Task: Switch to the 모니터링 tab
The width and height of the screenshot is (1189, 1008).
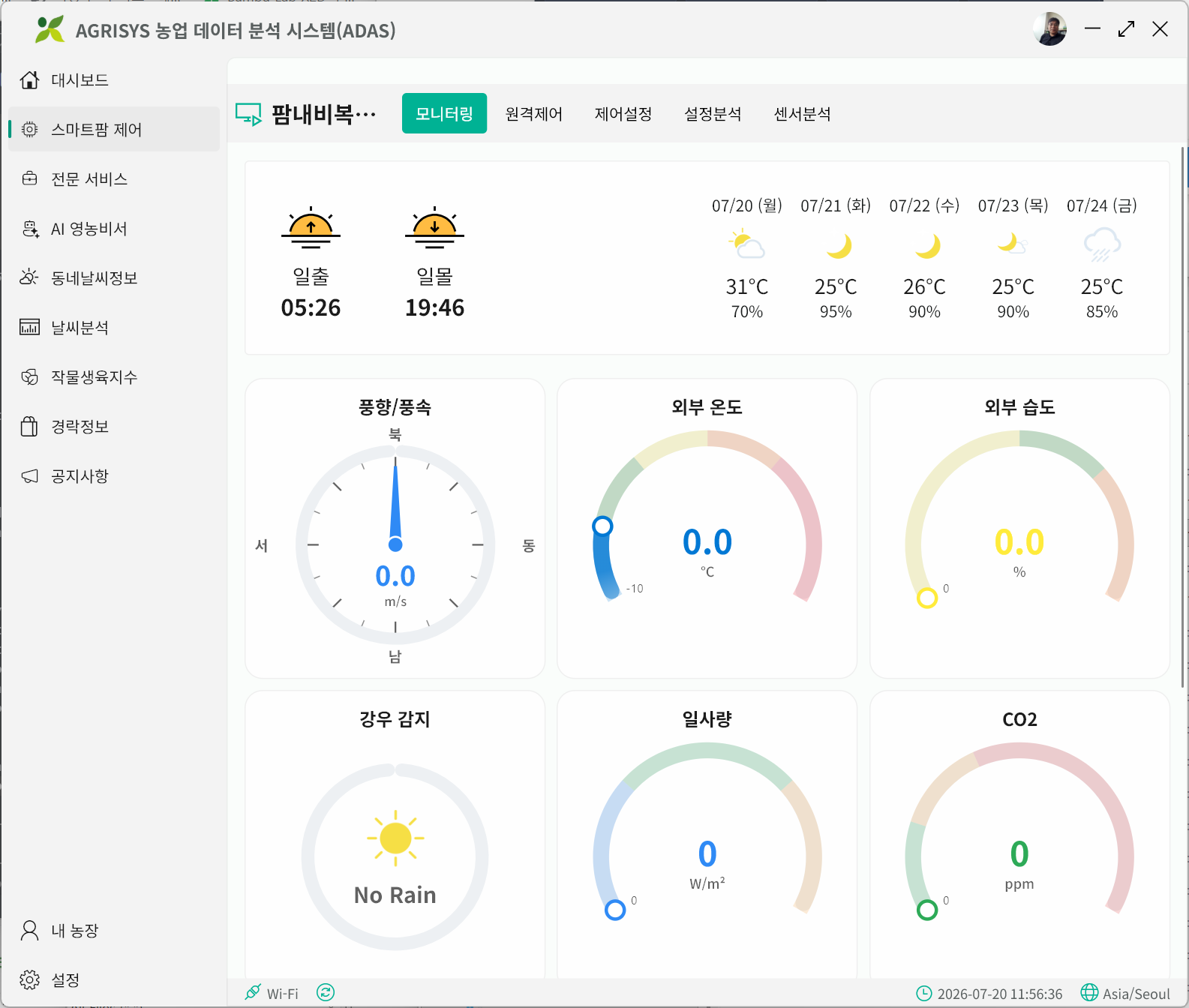Action: pyautogui.click(x=444, y=113)
